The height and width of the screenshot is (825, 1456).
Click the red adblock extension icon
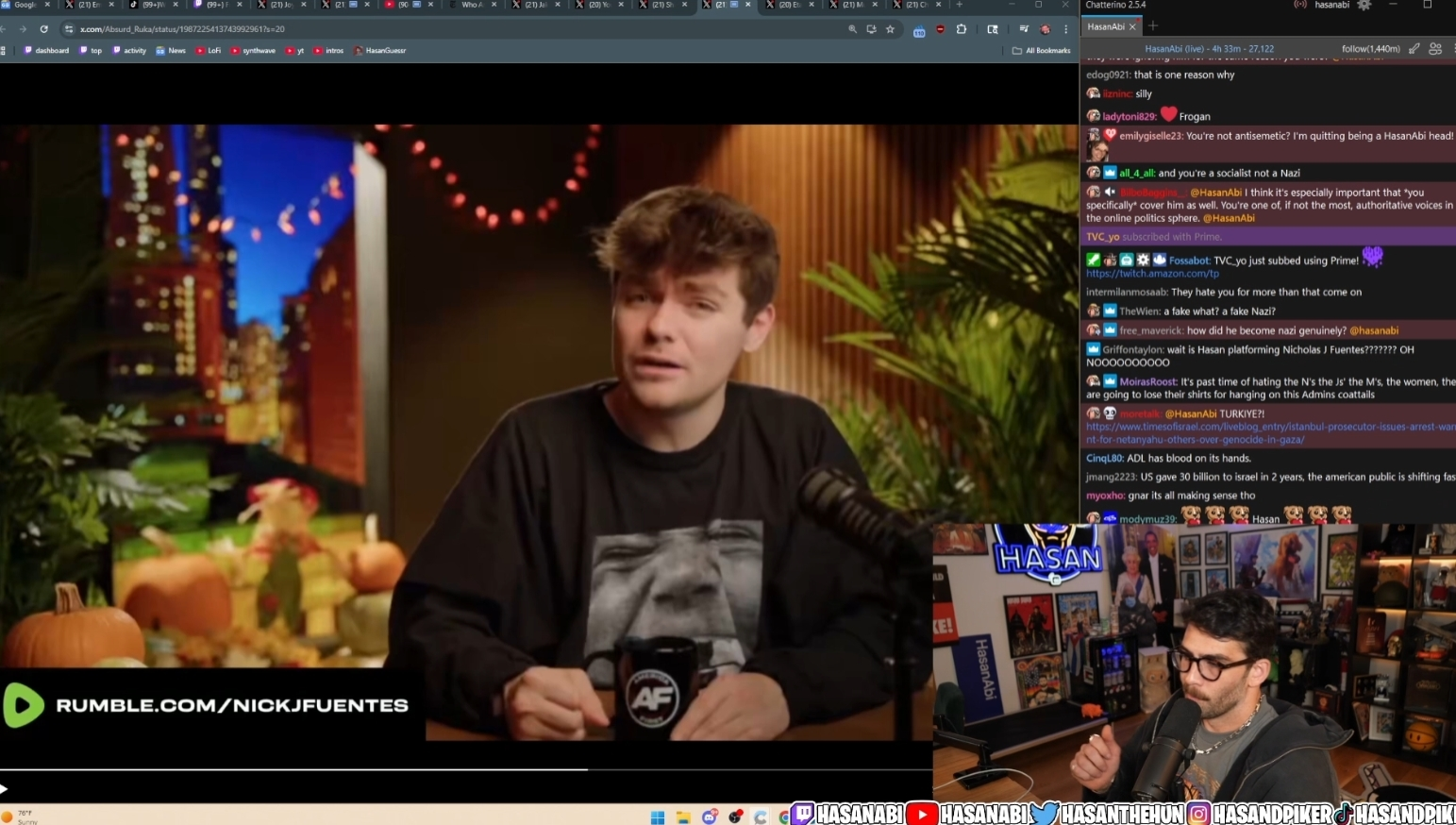click(x=940, y=29)
